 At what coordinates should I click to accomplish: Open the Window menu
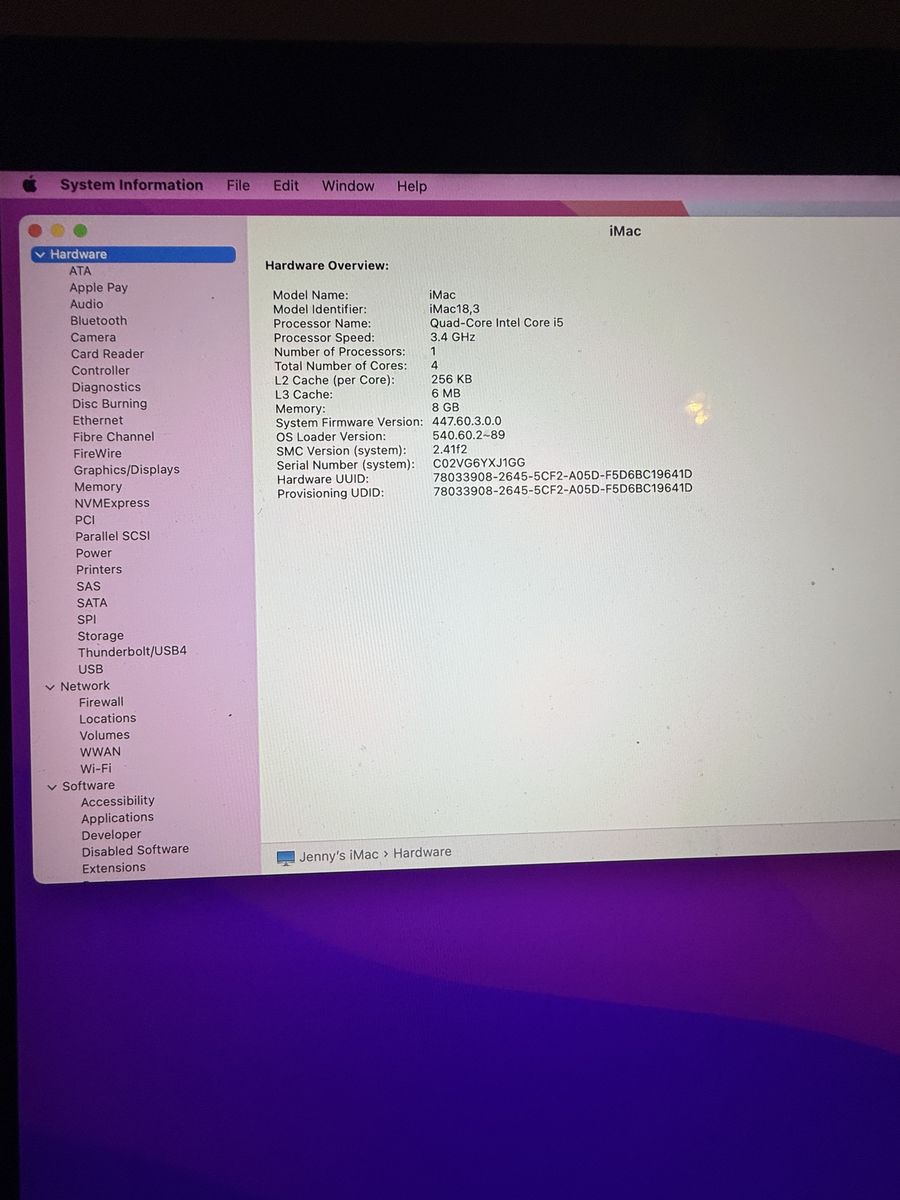348,186
